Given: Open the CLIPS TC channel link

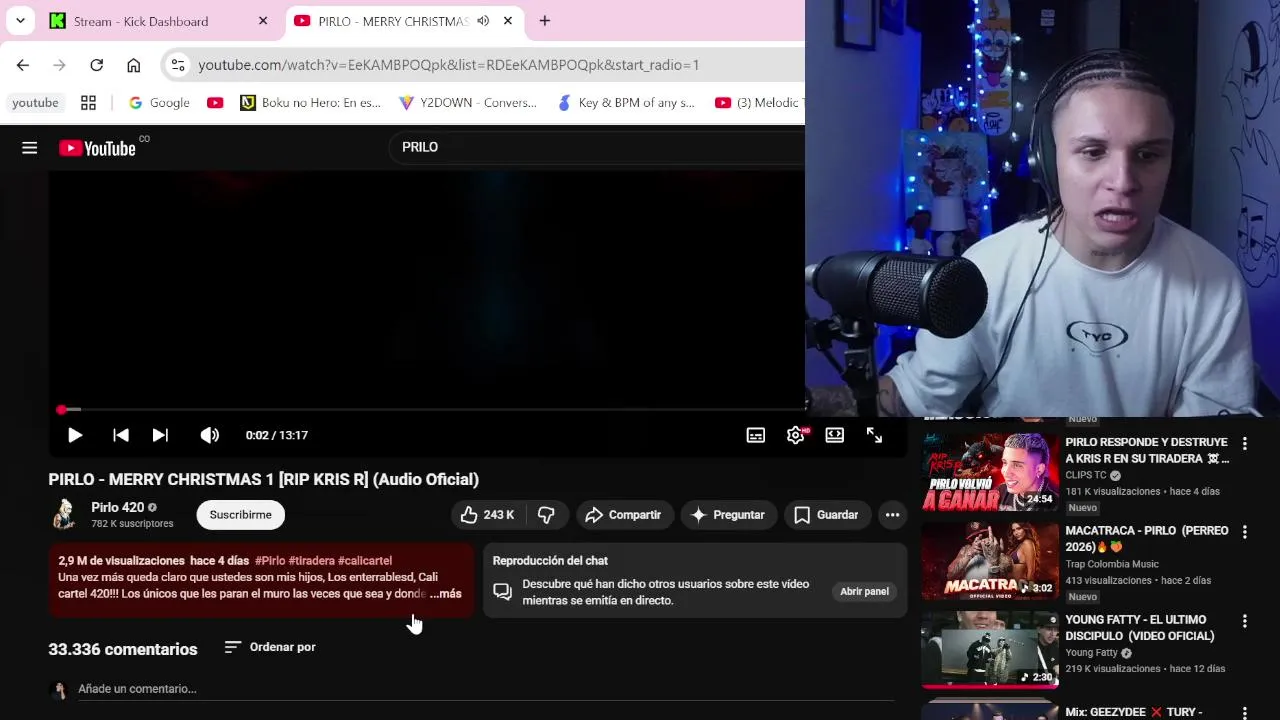Looking at the screenshot, I should [1086, 475].
